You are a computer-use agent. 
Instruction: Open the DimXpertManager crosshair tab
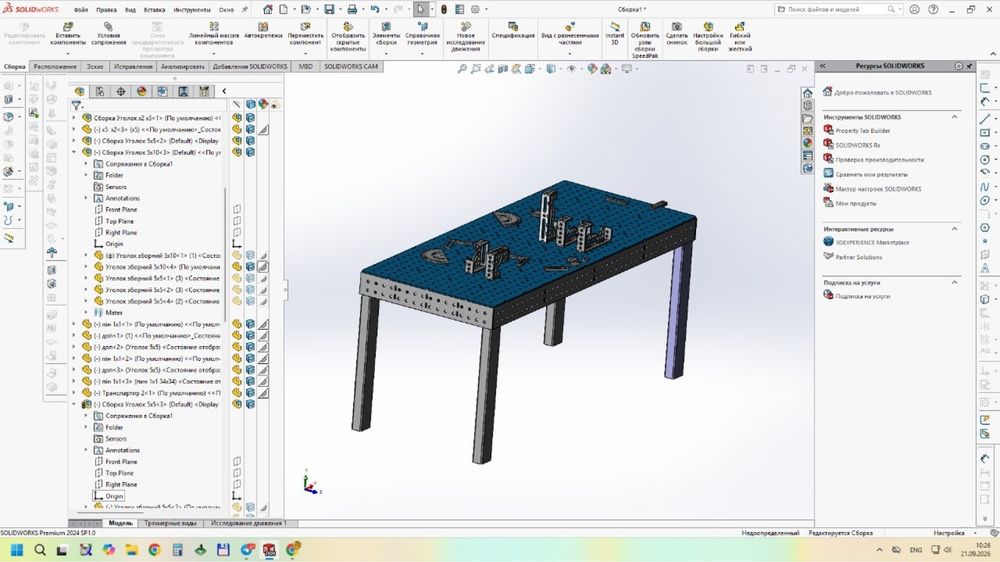point(121,91)
